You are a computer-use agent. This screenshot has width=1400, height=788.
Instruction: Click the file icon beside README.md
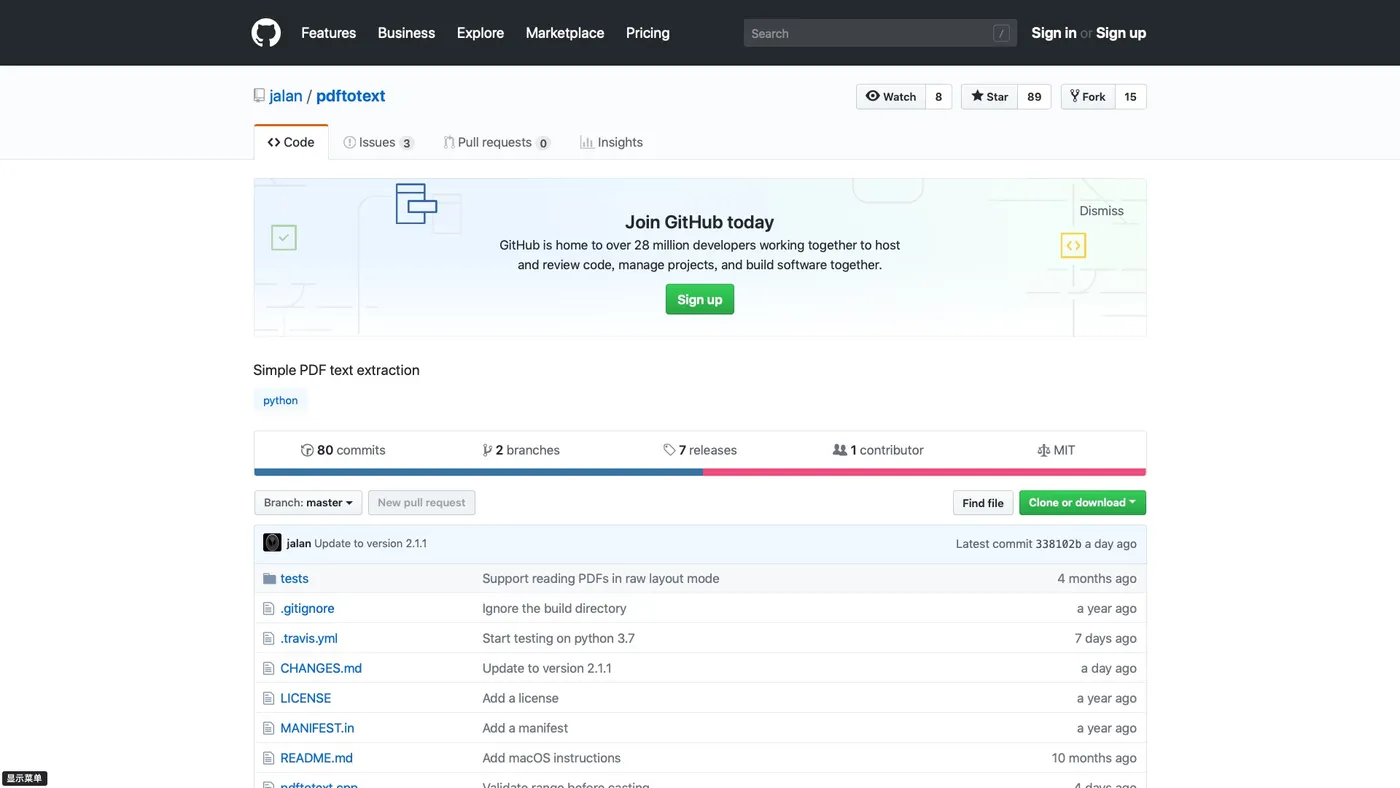point(268,758)
